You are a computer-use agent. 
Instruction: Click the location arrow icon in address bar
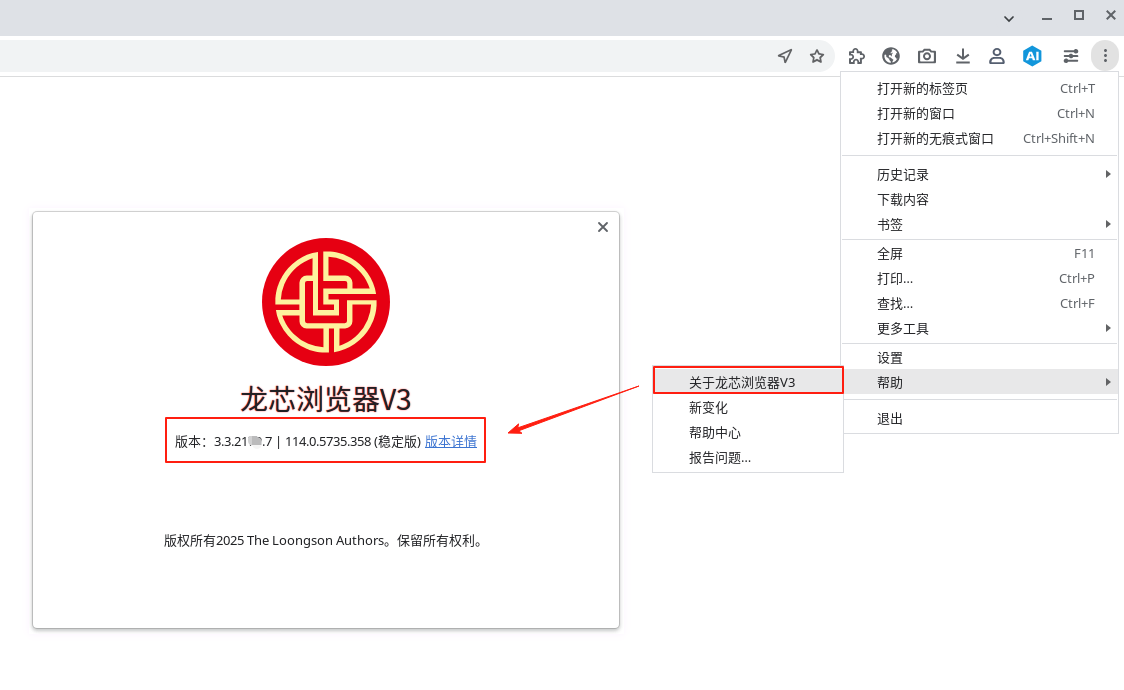click(x=785, y=56)
